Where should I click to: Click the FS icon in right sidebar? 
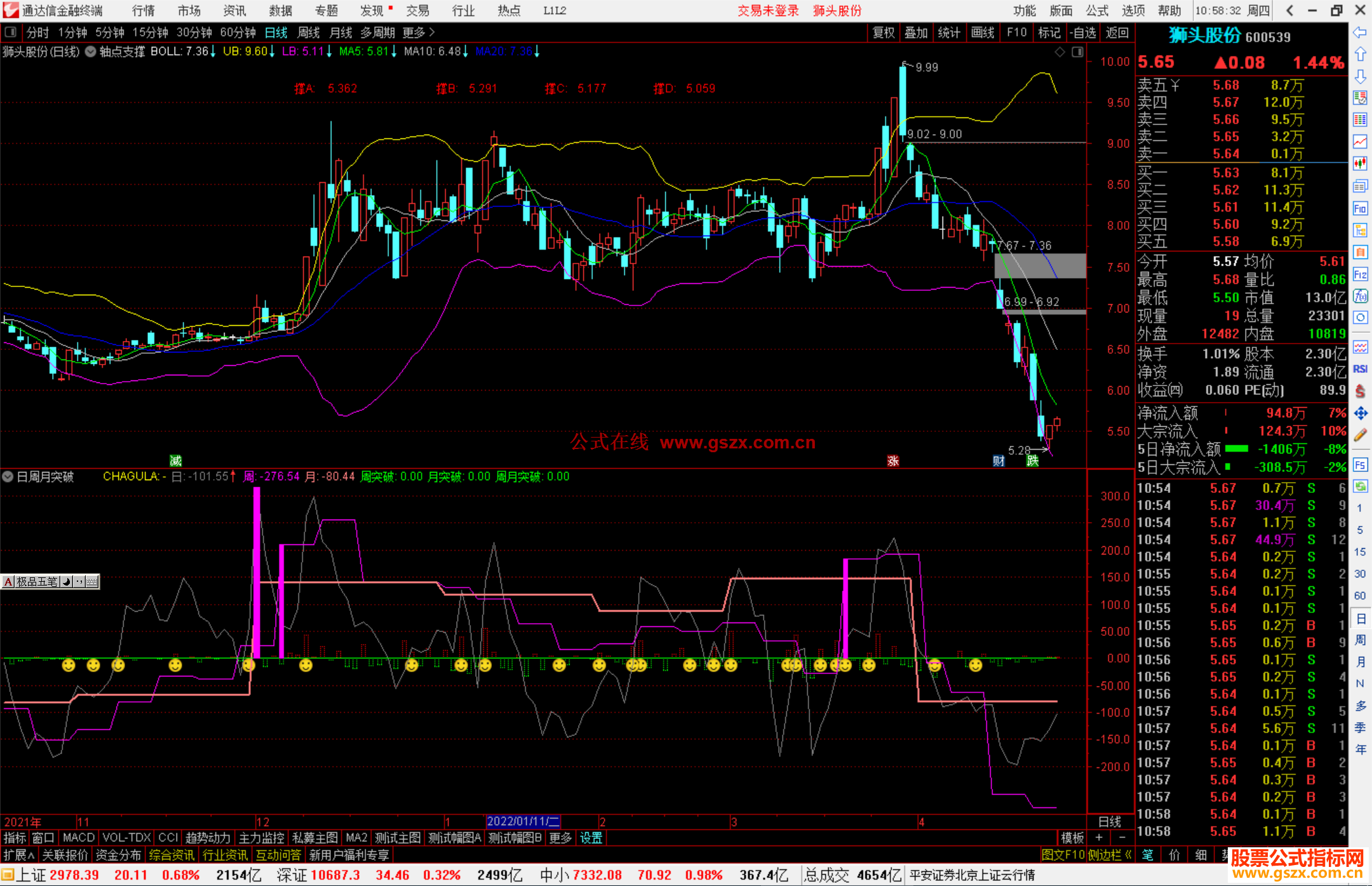click(1360, 464)
